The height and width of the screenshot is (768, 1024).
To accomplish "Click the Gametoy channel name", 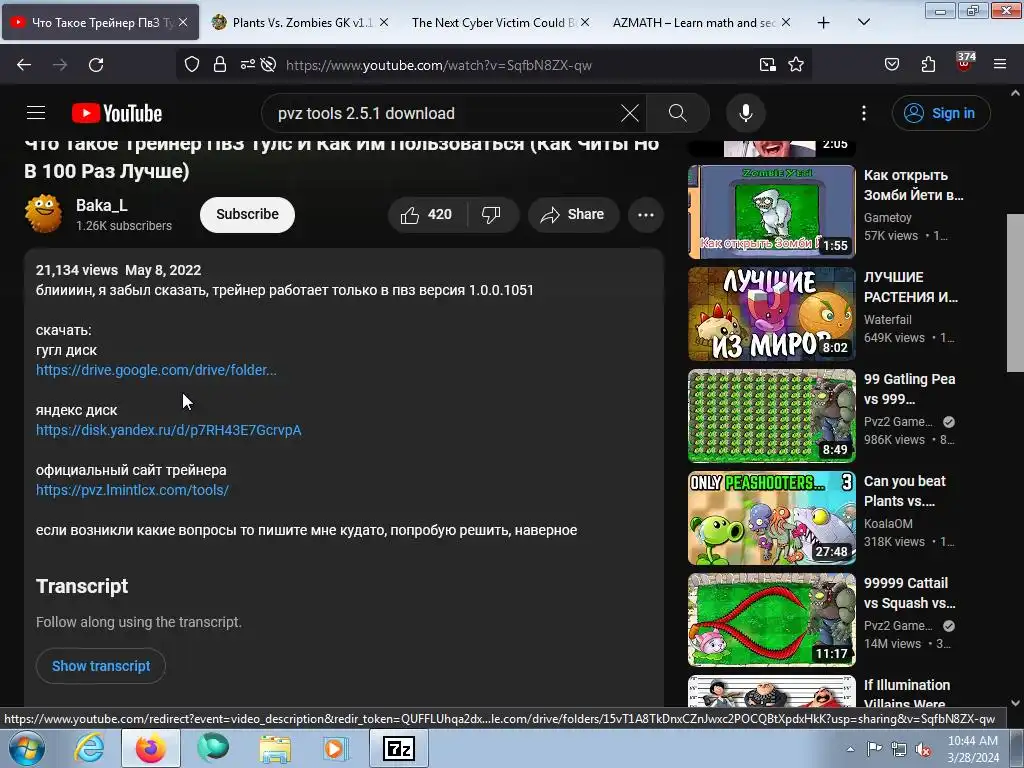I will (x=887, y=217).
